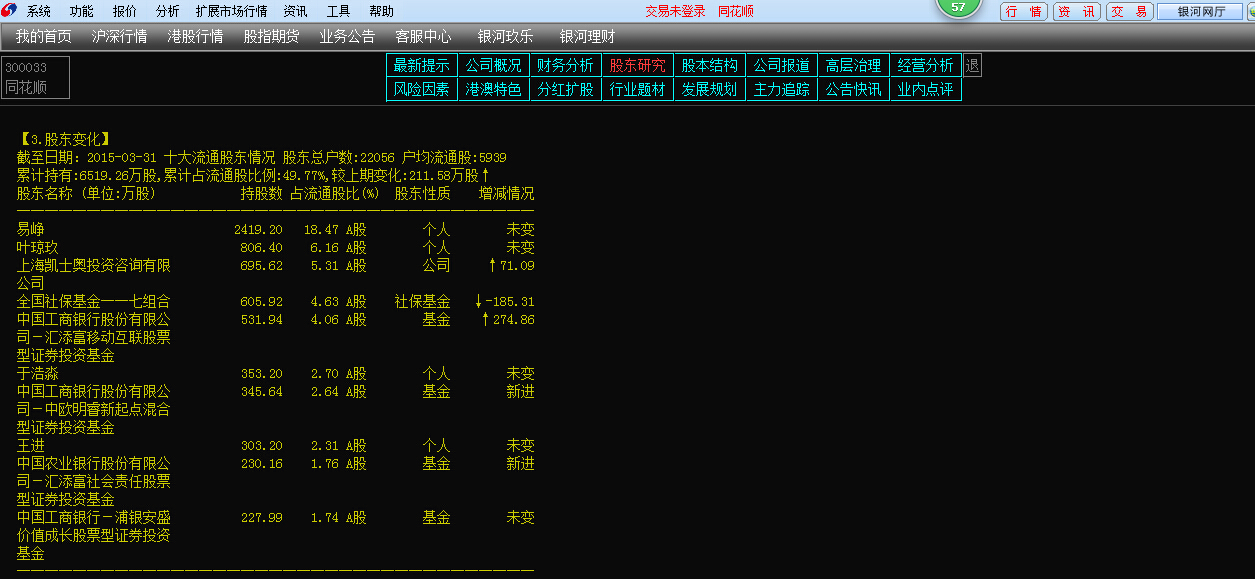
Task: Switch to the 行情 button at top right
Action: click(1024, 11)
